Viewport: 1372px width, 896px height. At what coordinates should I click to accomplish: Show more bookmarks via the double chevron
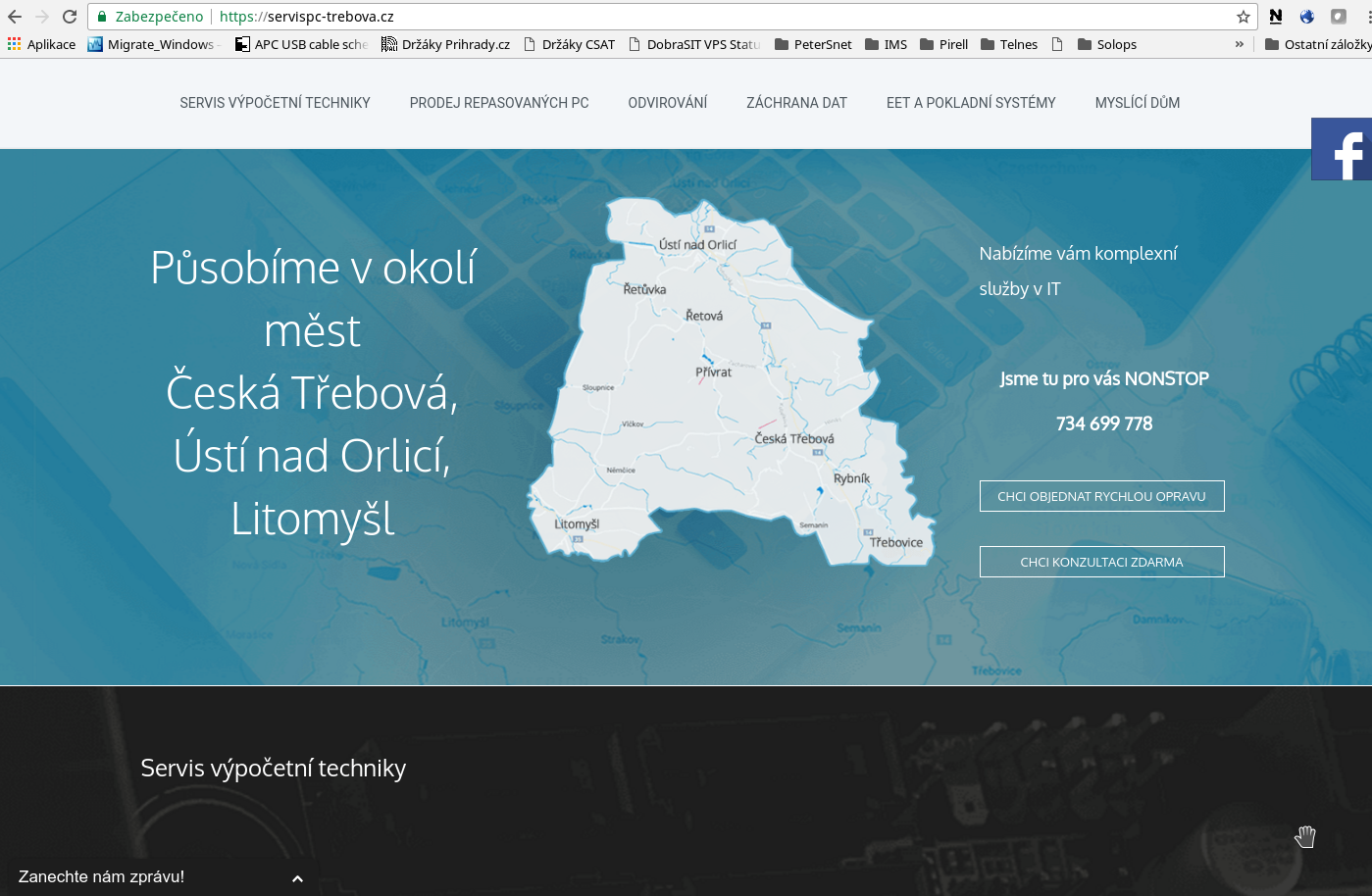point(1240,44)
